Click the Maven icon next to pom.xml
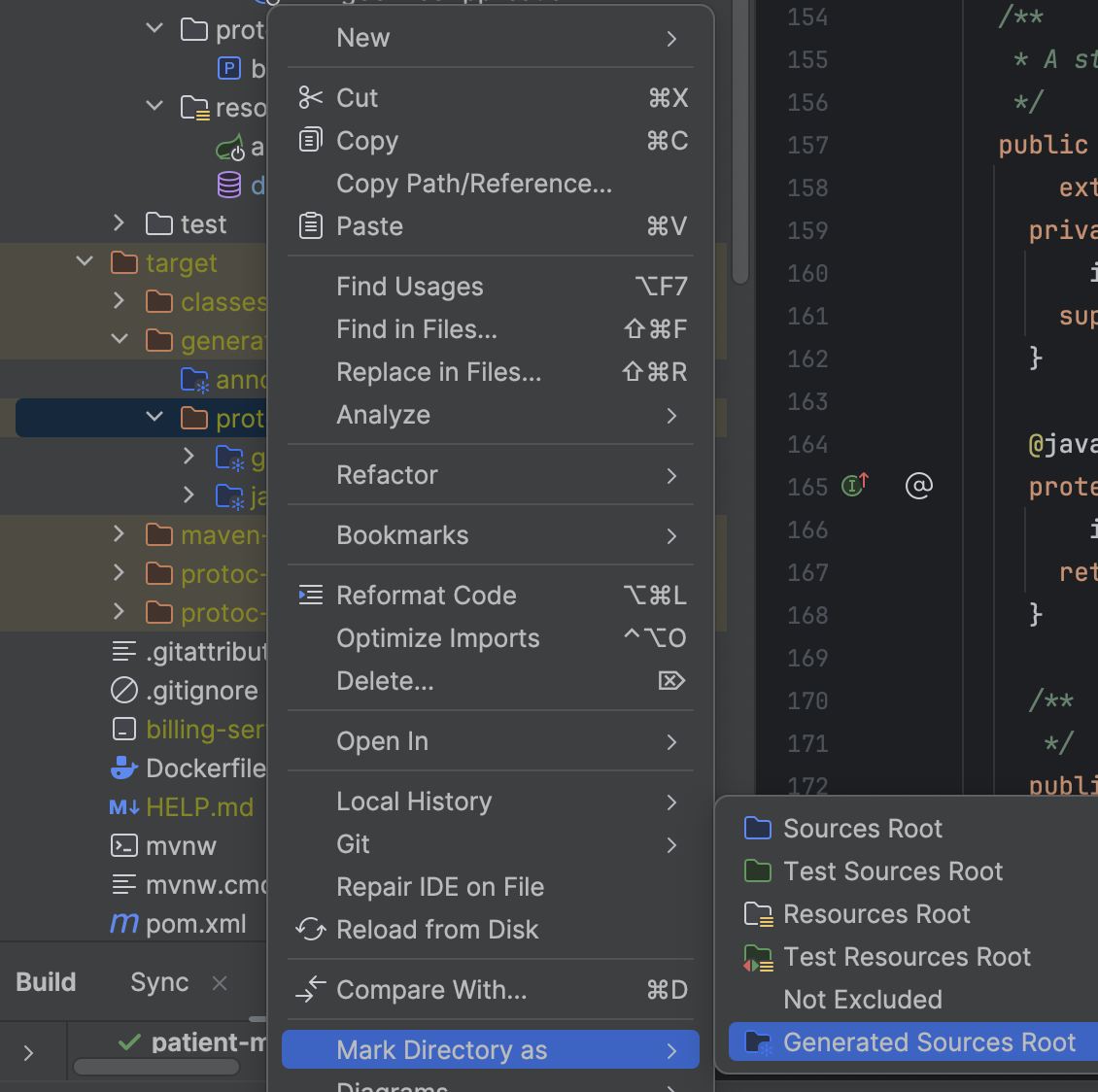This screenshot has width=1098, height=1092. click(x=124, y=924)
